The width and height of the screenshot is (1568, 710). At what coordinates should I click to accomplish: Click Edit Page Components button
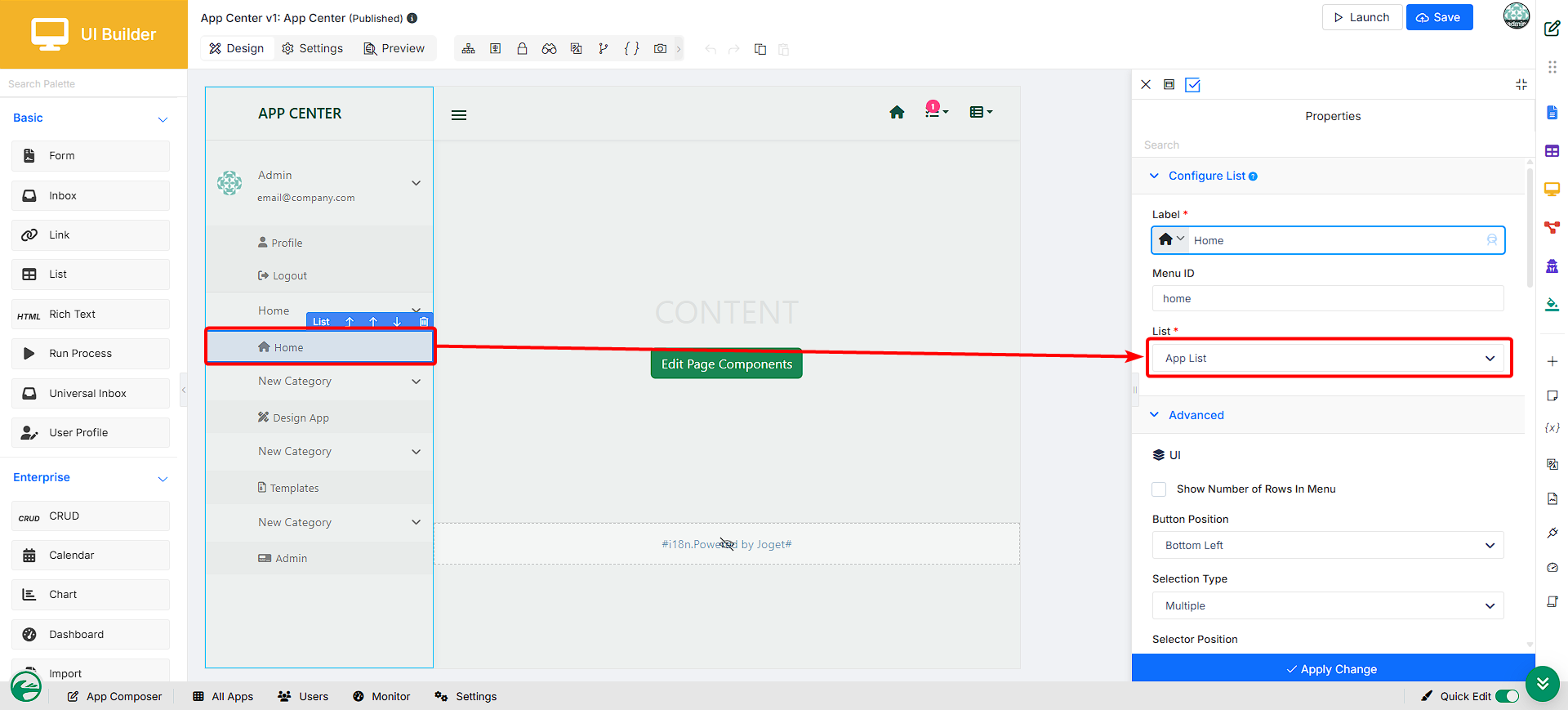click(727, 364)
